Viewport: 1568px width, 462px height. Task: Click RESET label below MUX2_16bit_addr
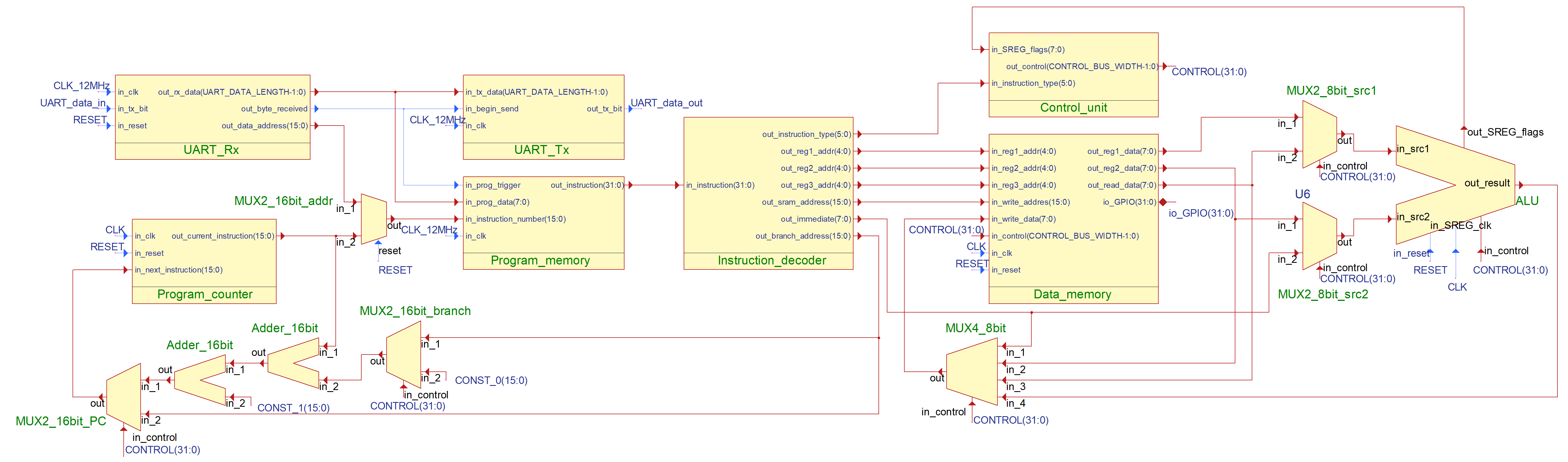395,270
